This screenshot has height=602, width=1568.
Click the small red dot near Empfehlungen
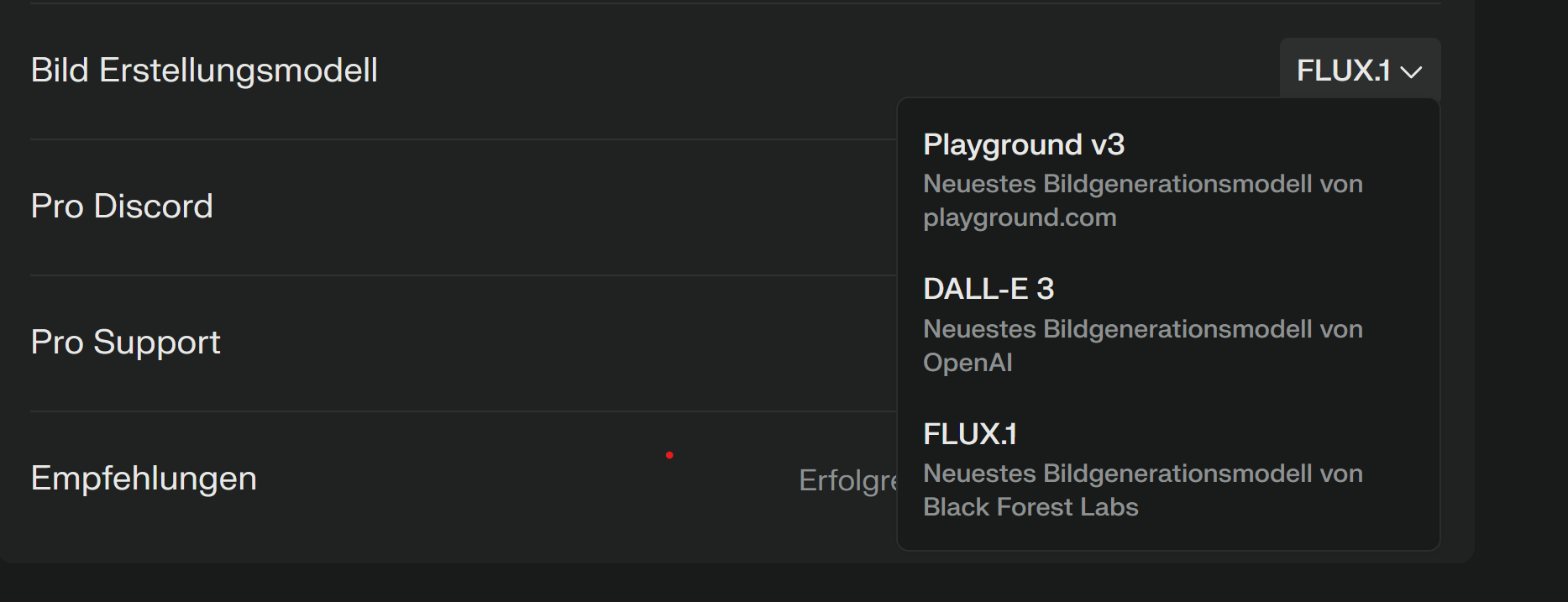[669, 455]
